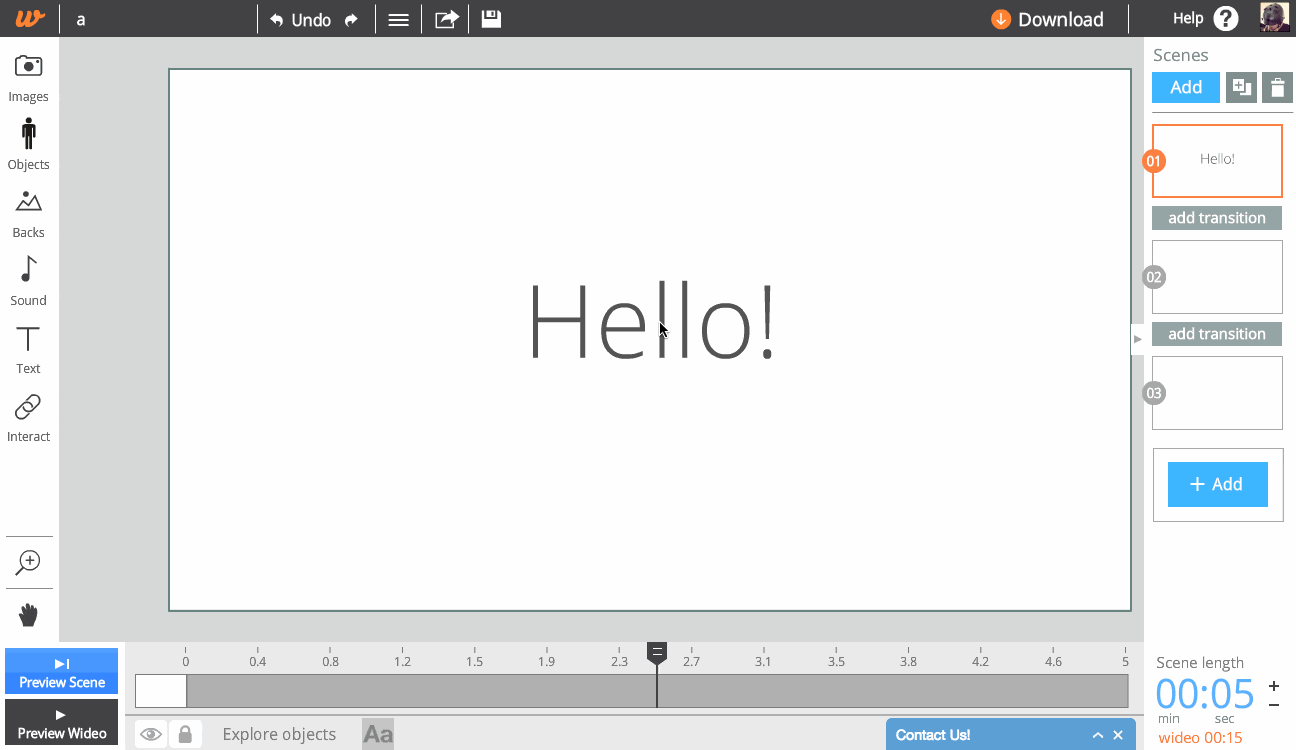Select scene 02 thumbnail

1217,277
